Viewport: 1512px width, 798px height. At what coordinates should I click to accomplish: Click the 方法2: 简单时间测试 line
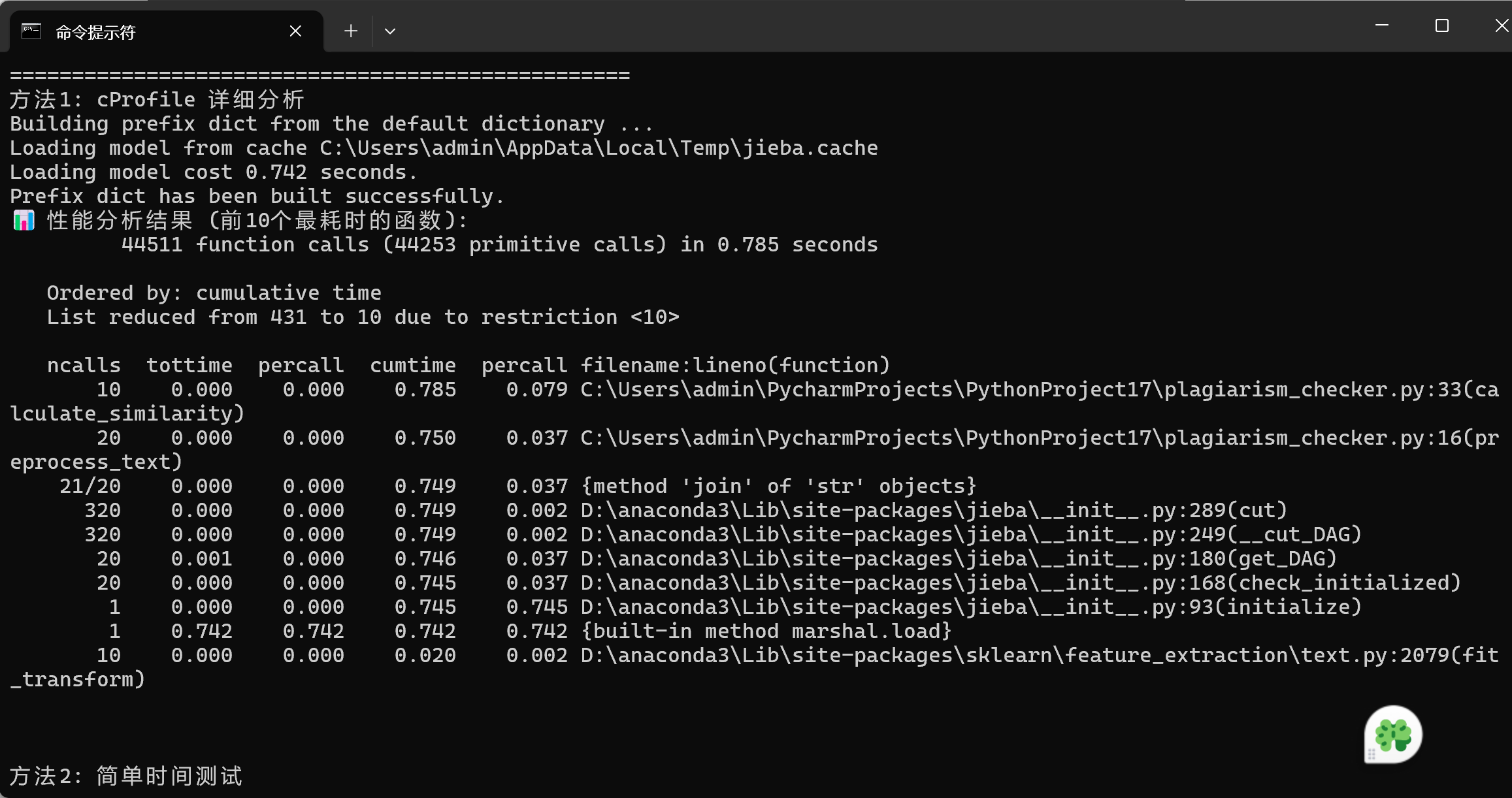[125, 776]
